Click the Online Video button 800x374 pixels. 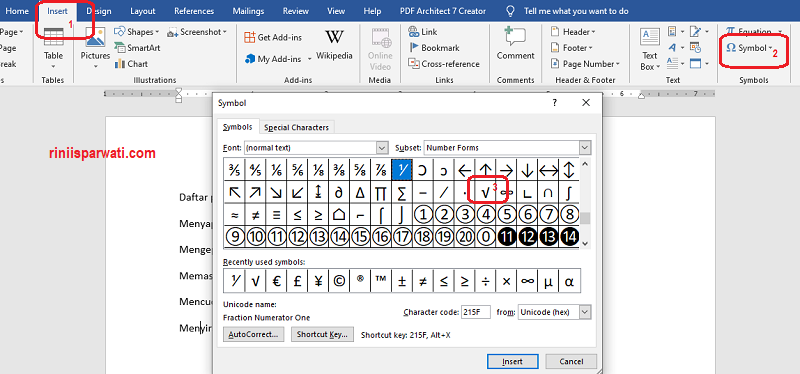coord(380,49)
